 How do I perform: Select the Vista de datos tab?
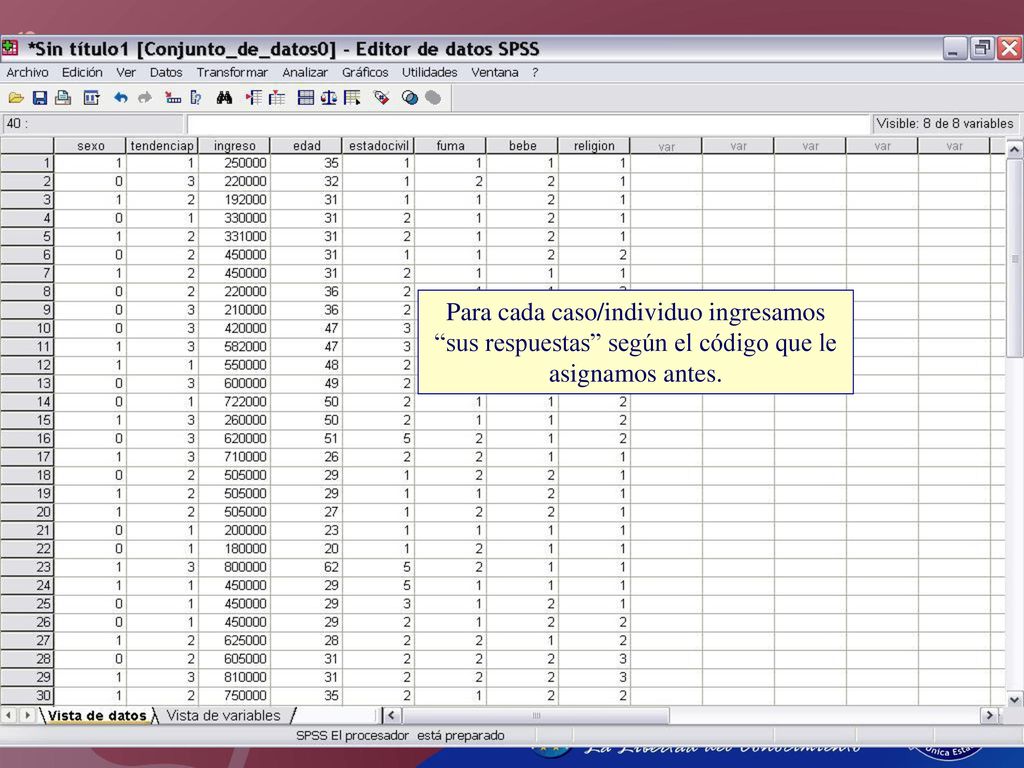point(97,716)
